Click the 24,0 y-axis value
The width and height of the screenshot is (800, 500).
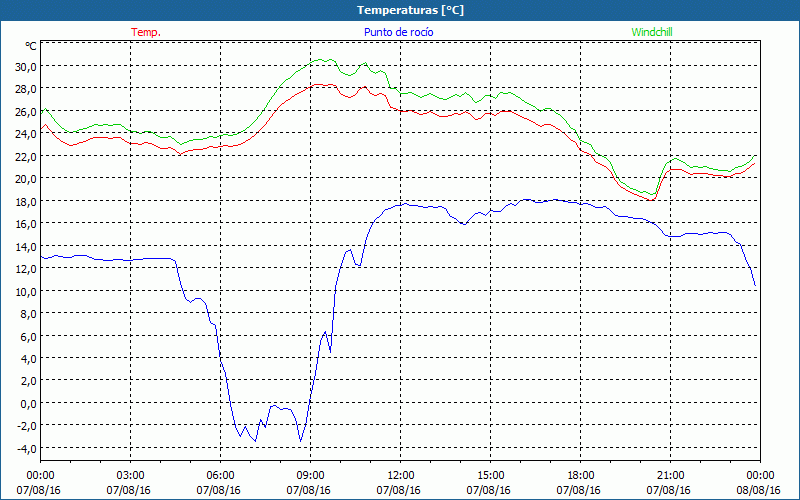pyautogui.click(x=26, y=134)
